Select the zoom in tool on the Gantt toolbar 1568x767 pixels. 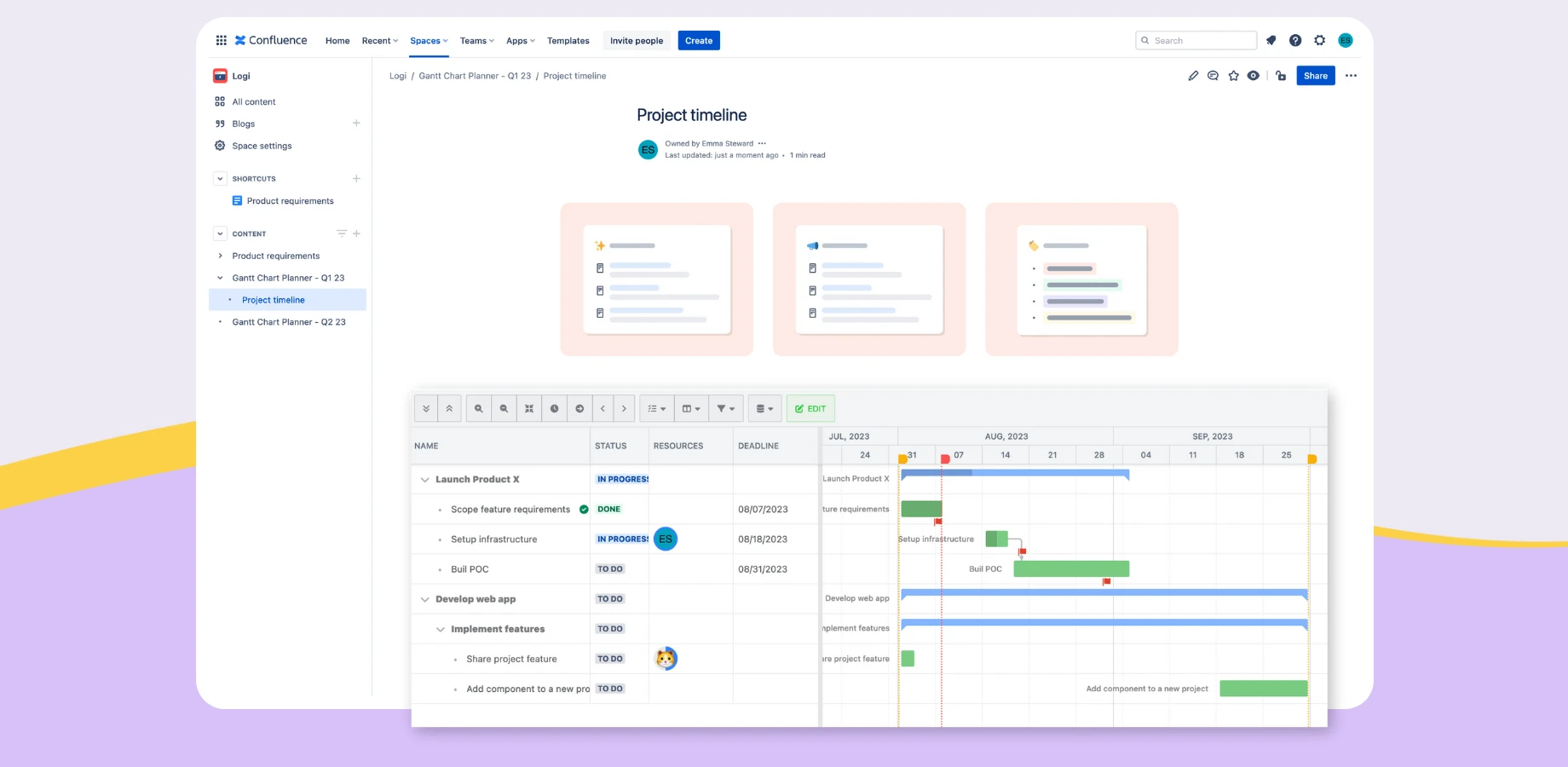coord(478,408)
